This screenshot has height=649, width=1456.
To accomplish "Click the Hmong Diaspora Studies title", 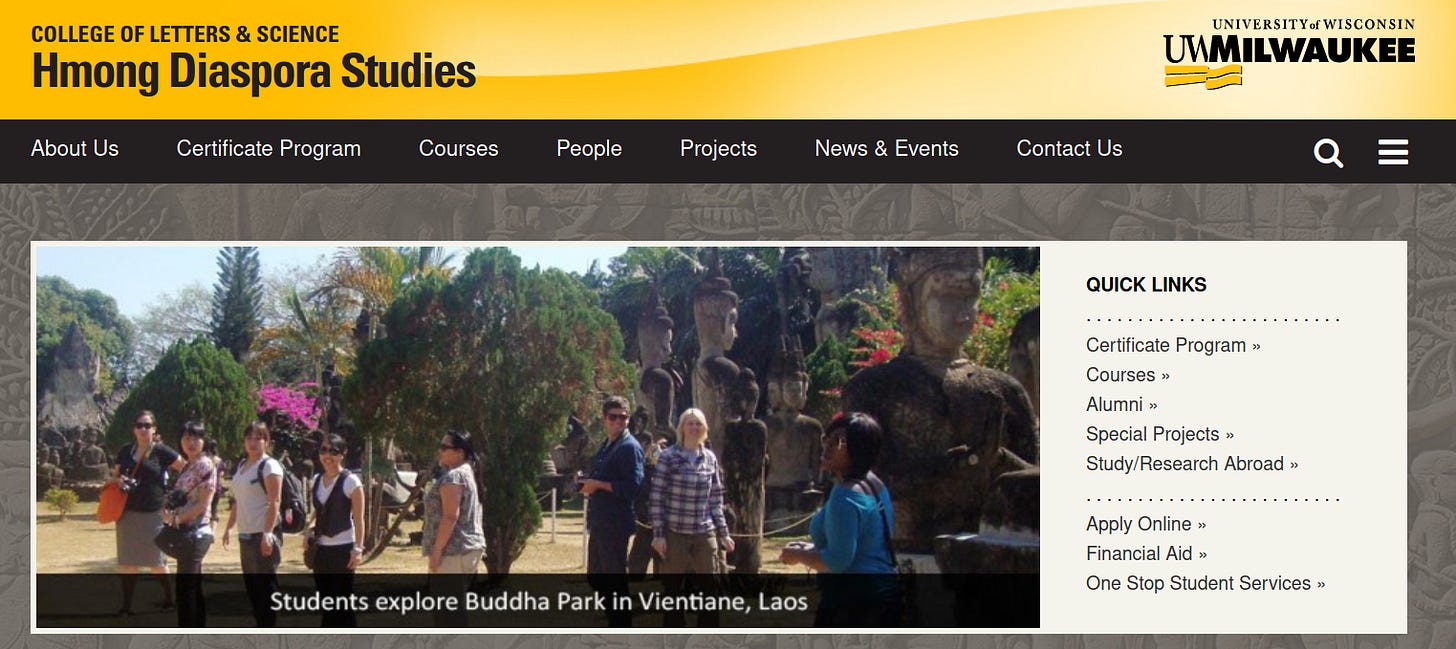I will click(254, 72).
